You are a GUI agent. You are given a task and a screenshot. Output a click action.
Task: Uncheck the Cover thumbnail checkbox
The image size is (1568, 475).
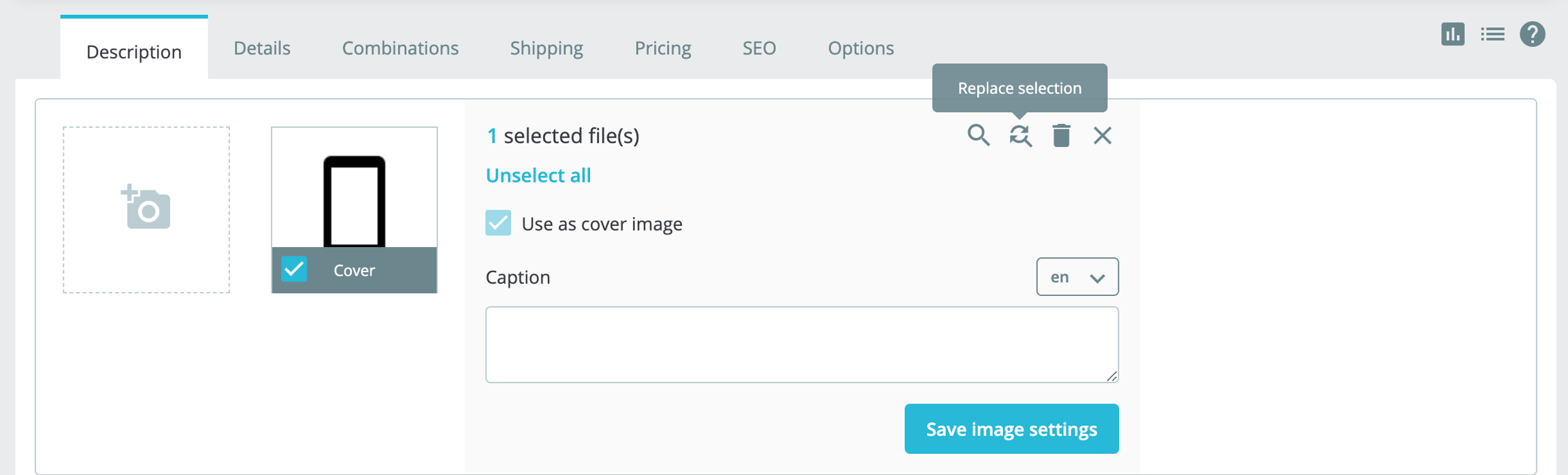294,269
